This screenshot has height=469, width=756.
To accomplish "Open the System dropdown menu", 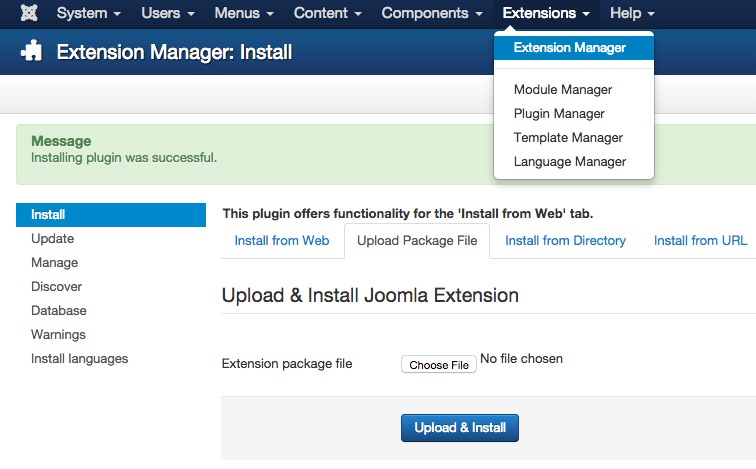I will pyautogui.click(x=88, y=14).
